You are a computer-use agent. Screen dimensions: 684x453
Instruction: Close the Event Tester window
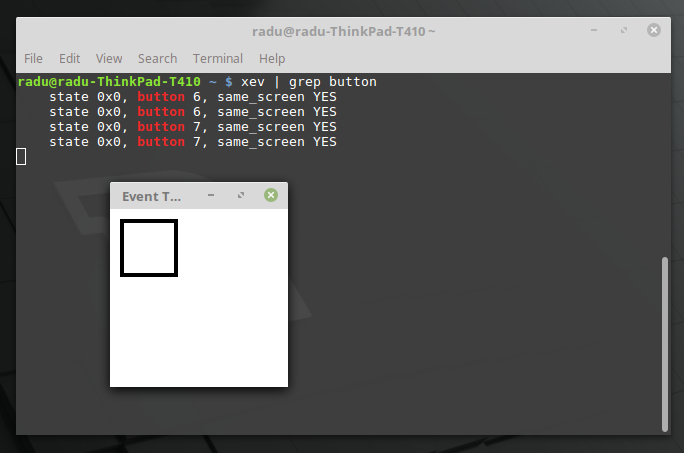click(271, 195)
